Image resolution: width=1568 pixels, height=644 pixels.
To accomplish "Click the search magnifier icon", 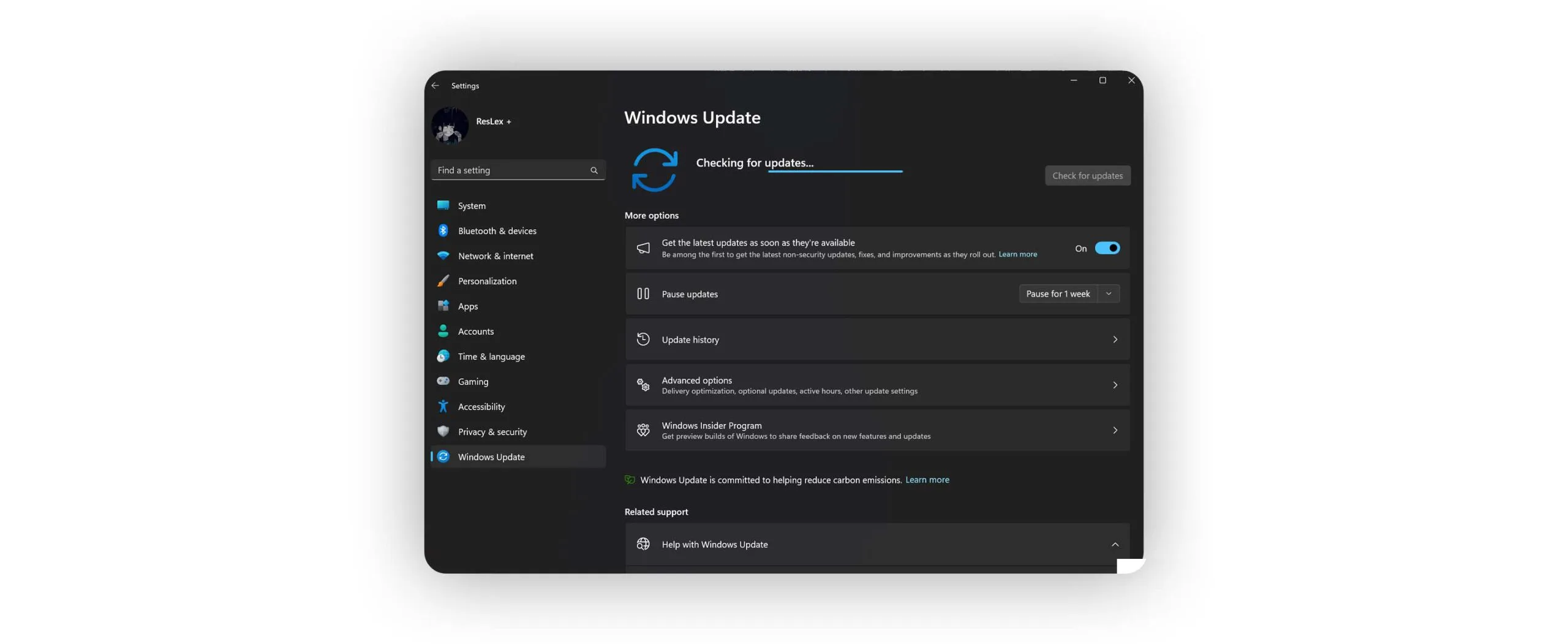I will click(594, 170).
